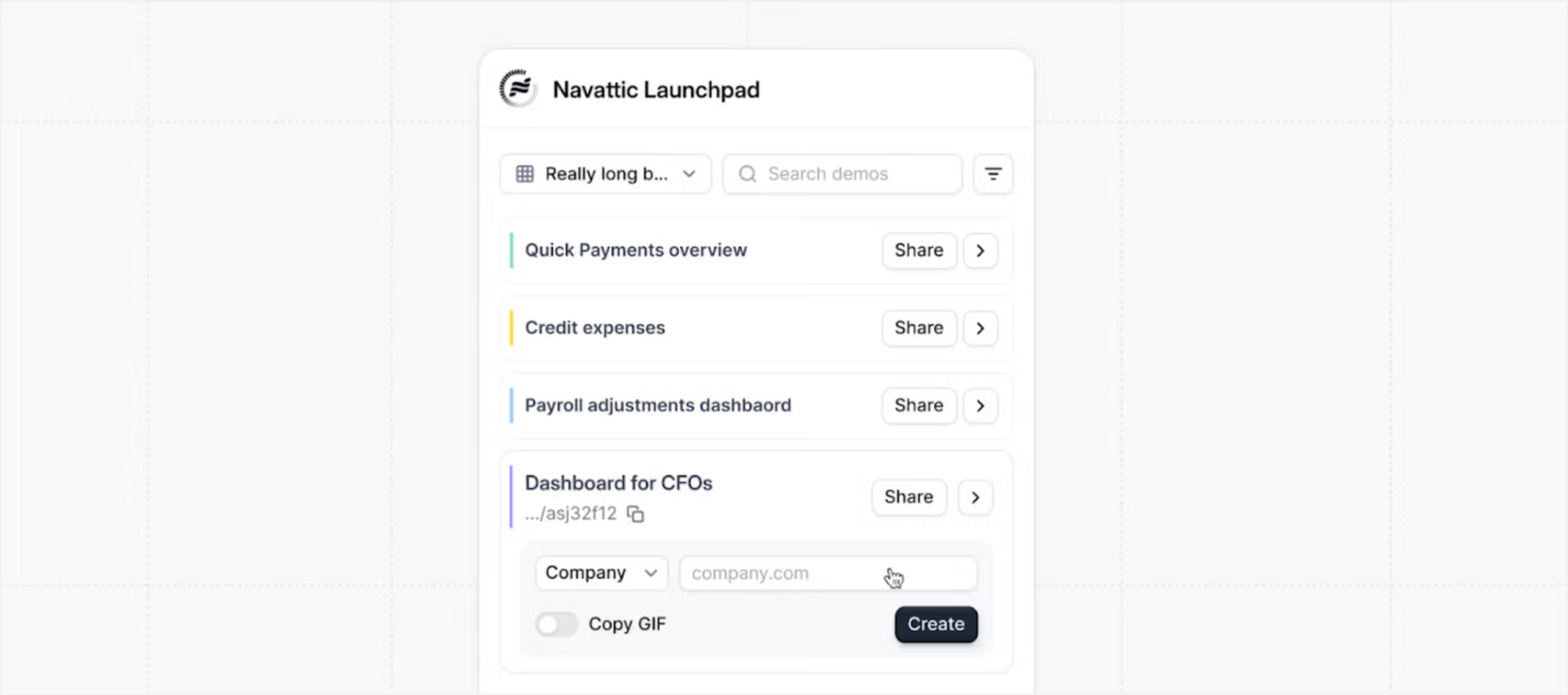Expand Quick Payments overview chevron

(x=980, y=251)
